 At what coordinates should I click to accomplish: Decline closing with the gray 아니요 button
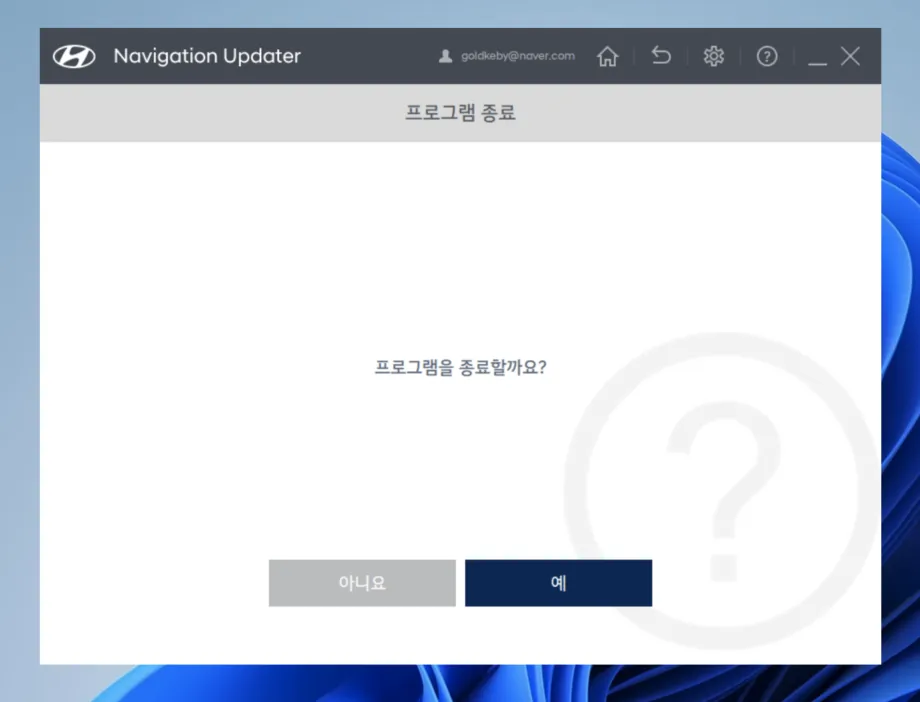point(361,582)
